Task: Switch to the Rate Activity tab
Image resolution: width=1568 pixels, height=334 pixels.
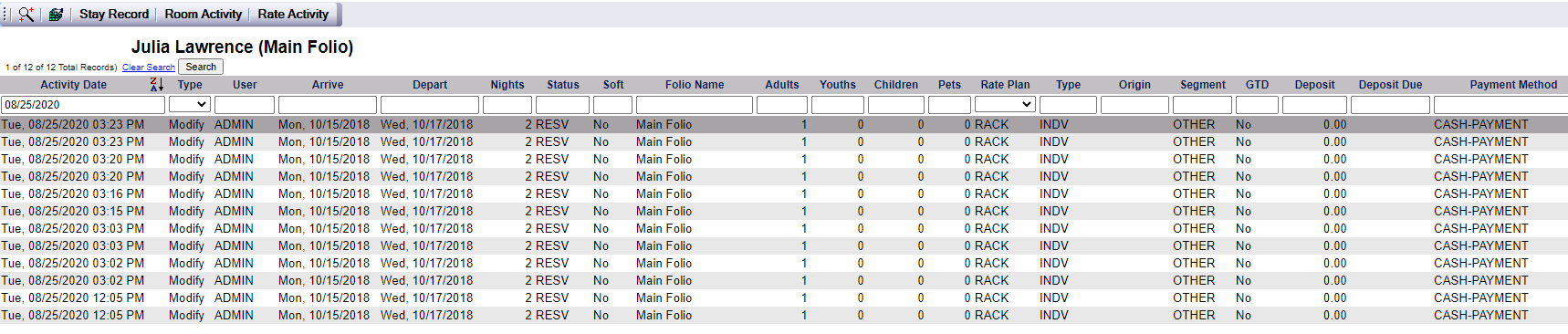Action: tap(293, 14)
